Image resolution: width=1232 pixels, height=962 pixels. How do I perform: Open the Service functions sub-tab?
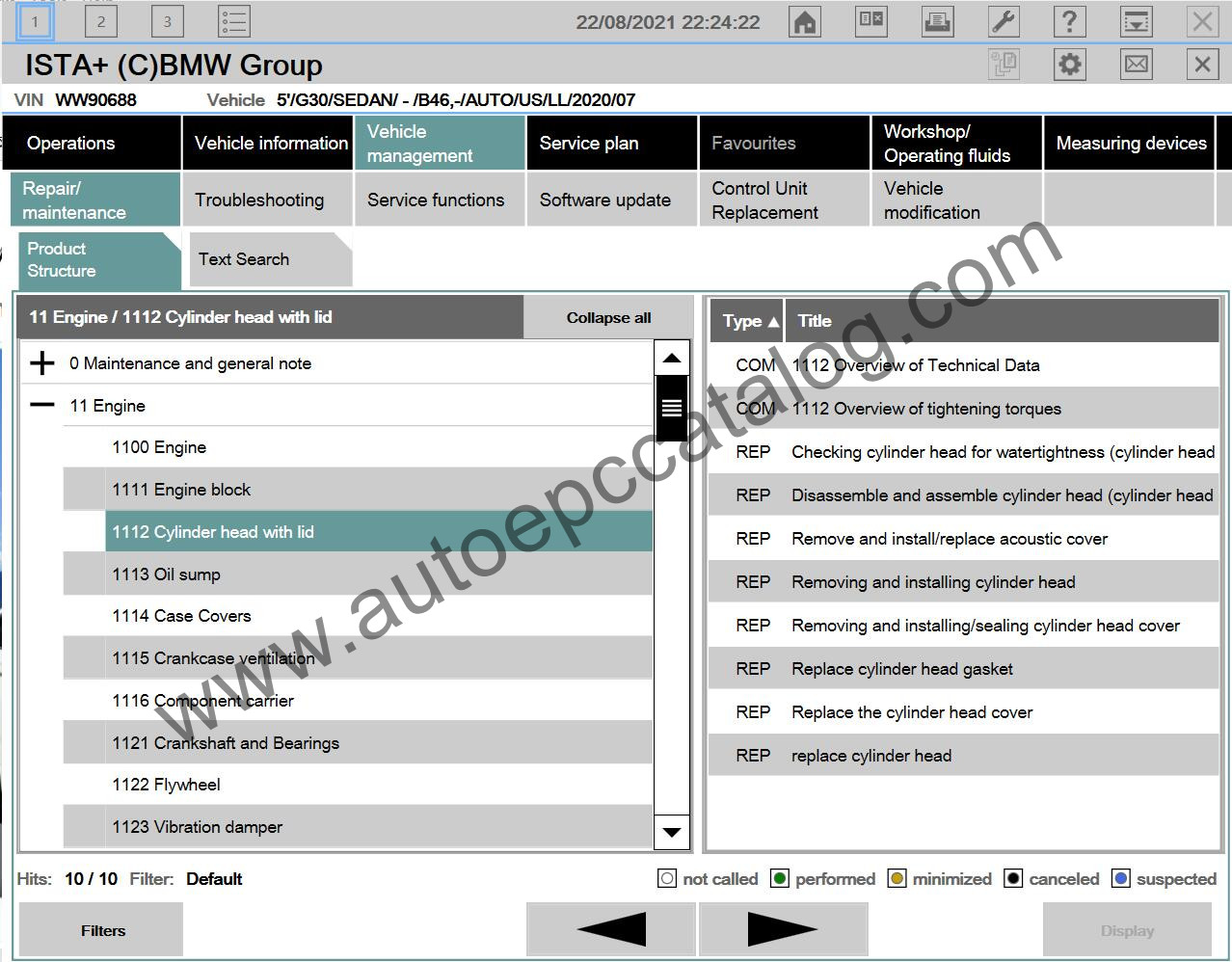(x=440, y=200)
